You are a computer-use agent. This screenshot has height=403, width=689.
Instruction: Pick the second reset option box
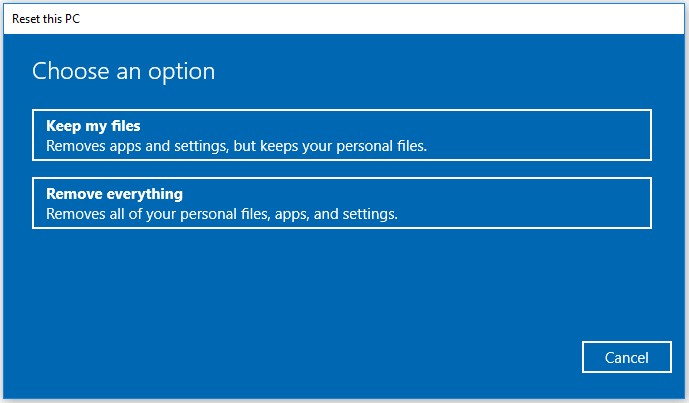[341, 203]
